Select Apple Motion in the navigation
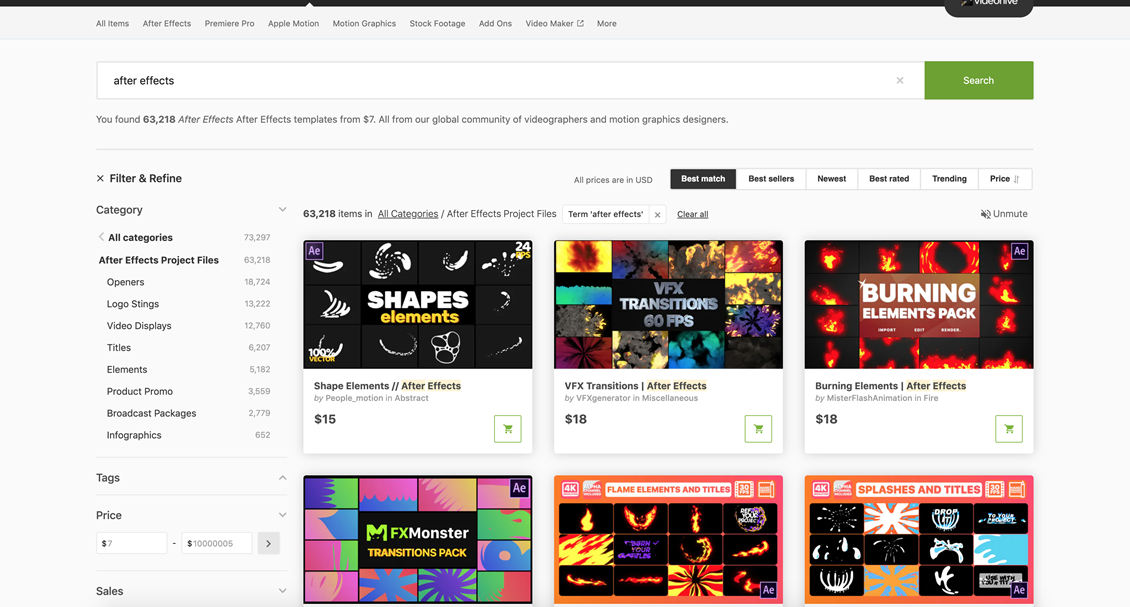The image size is (1130, 607). click(293, 24)
